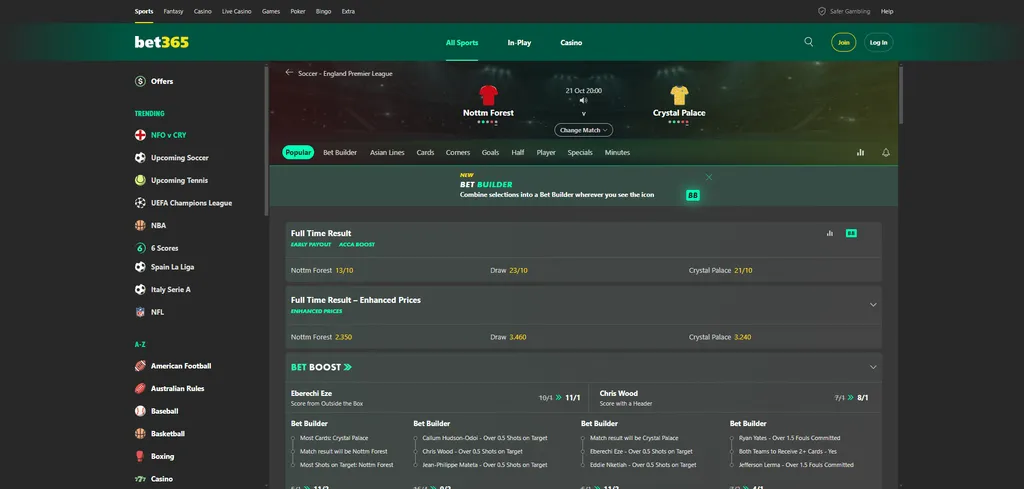Open the Player tab

(546, 152)
